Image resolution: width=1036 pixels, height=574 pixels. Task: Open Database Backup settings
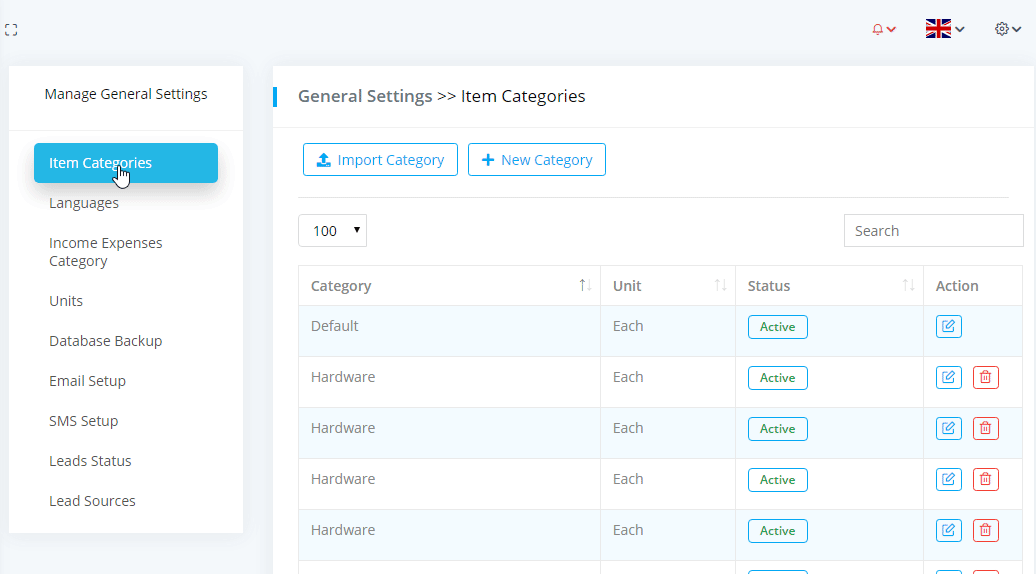coord(105,341)
